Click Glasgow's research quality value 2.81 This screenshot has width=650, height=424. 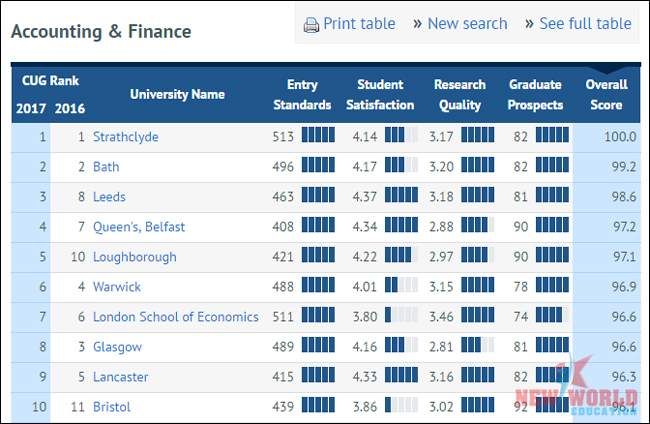click(441, 347)
